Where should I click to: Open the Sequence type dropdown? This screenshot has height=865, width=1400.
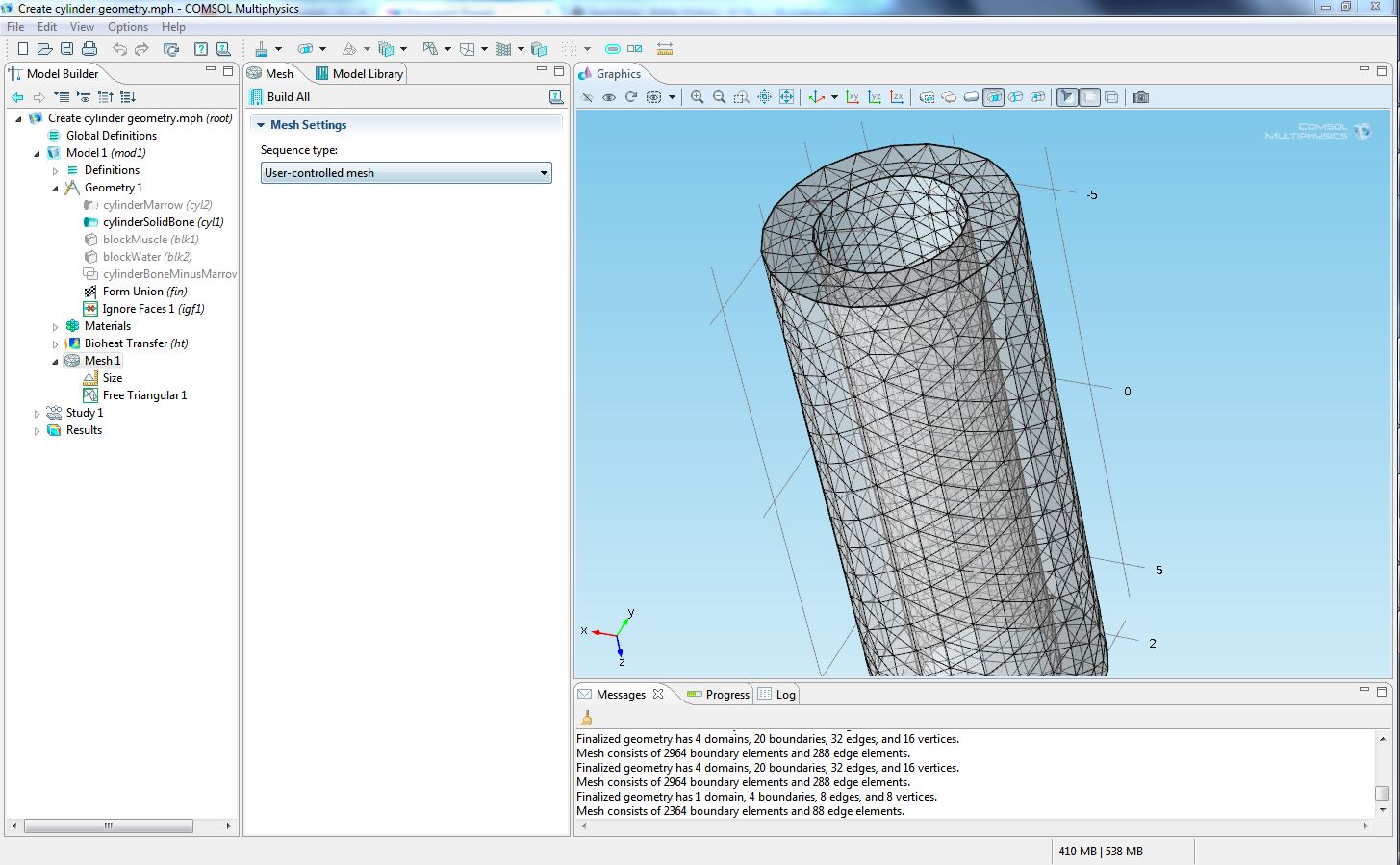click(x=406, y=173)
